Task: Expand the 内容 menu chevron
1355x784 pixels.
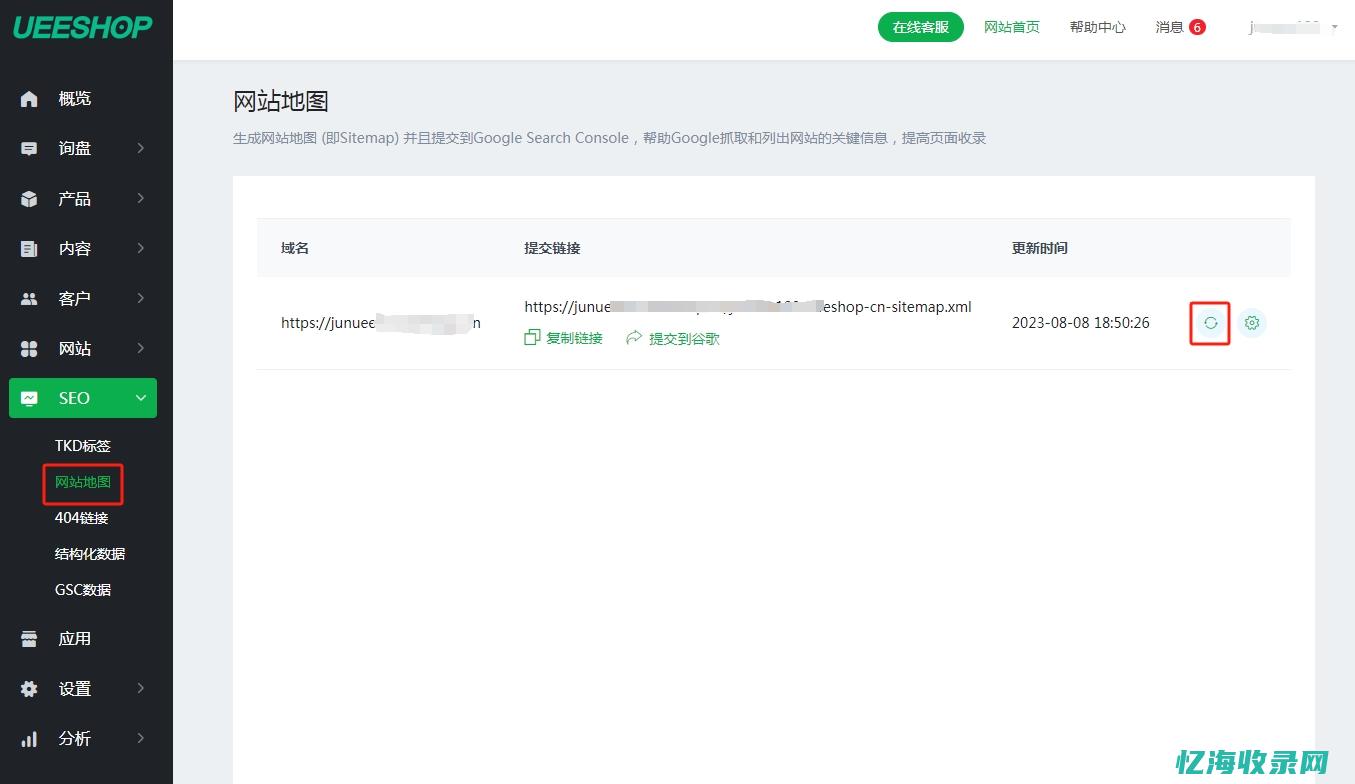Action: tap(140, 248)
